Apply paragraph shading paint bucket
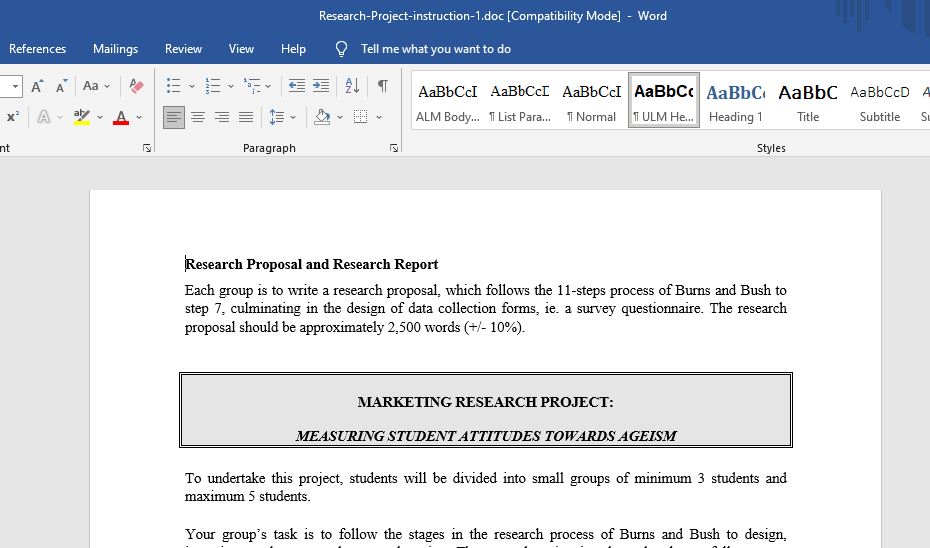The image size is (930, 548). (x=322, y=117)
